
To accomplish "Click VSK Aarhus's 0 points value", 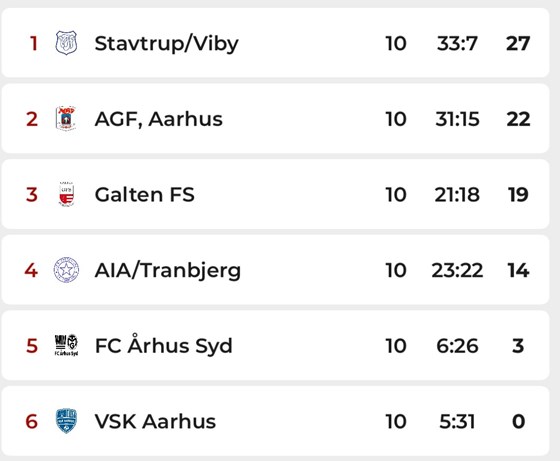I will point(518,421).
